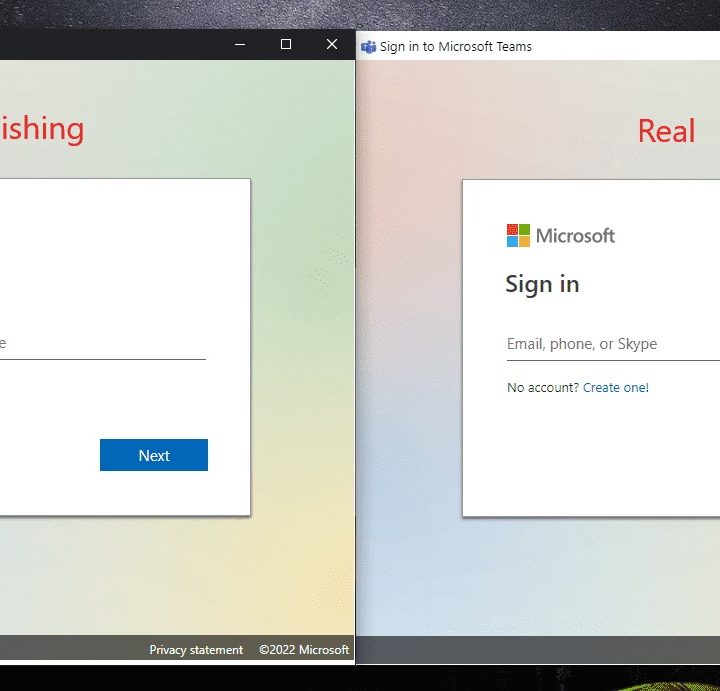
Task: Close the phishing window
Action: pyautogui.click(x=332, y=44)
